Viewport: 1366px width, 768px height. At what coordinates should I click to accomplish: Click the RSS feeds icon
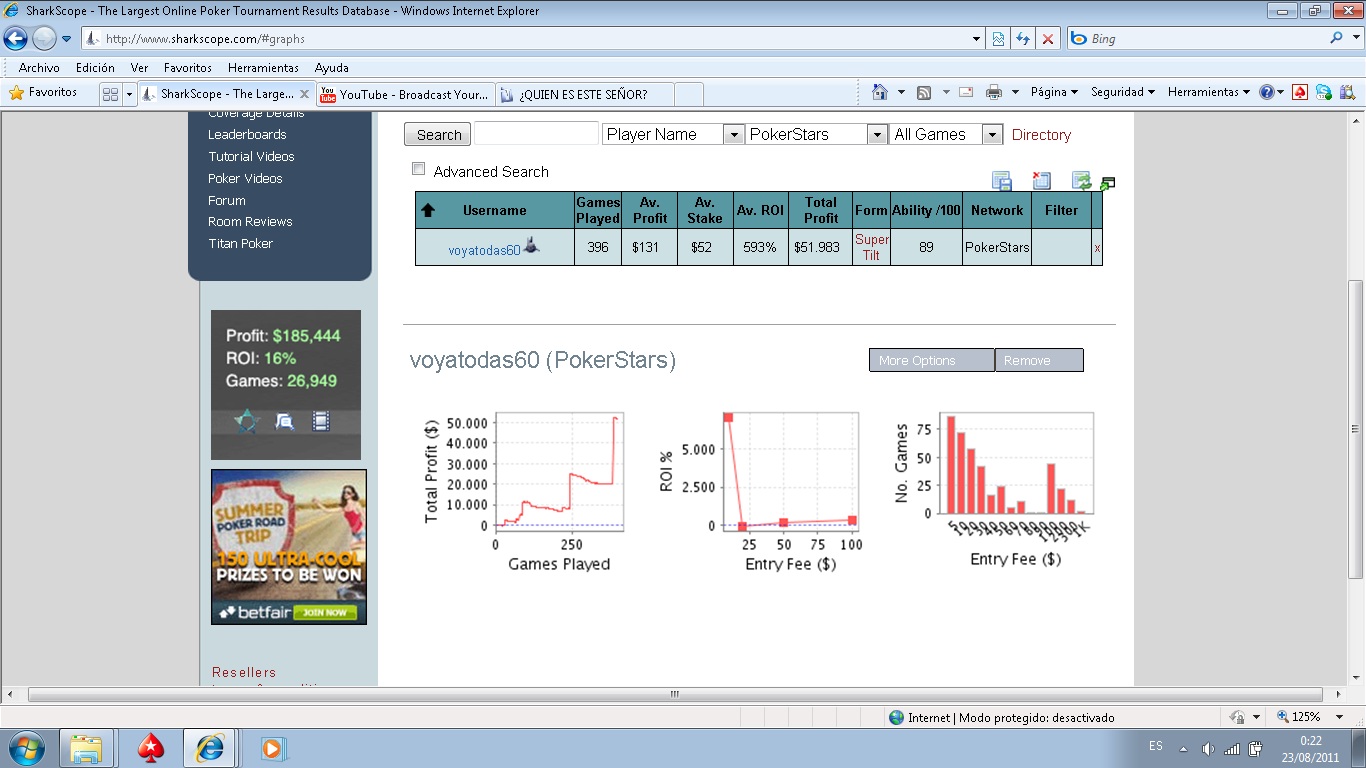(x=924, y=92)
